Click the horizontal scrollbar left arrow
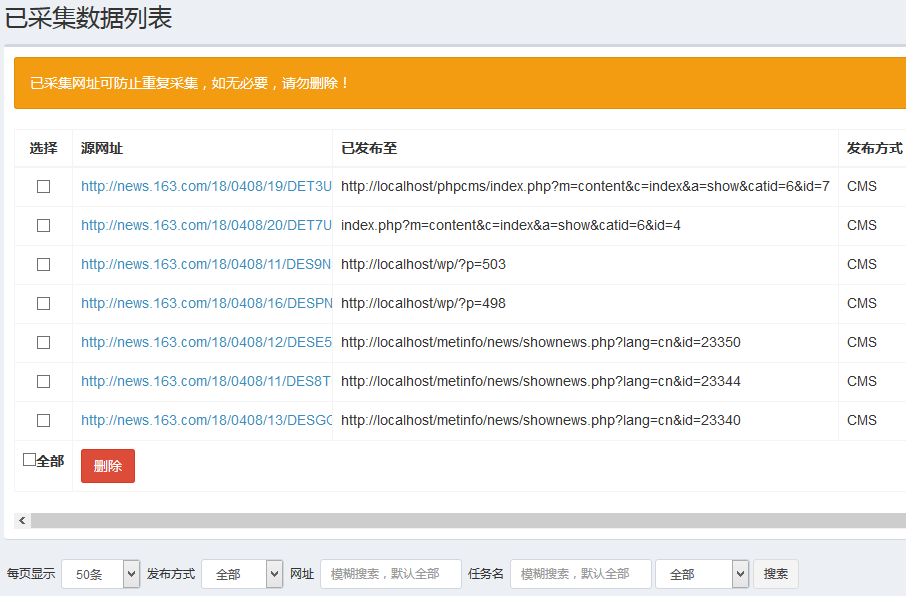906x596 pixels. pyautogui.click(x=22, y=521)
